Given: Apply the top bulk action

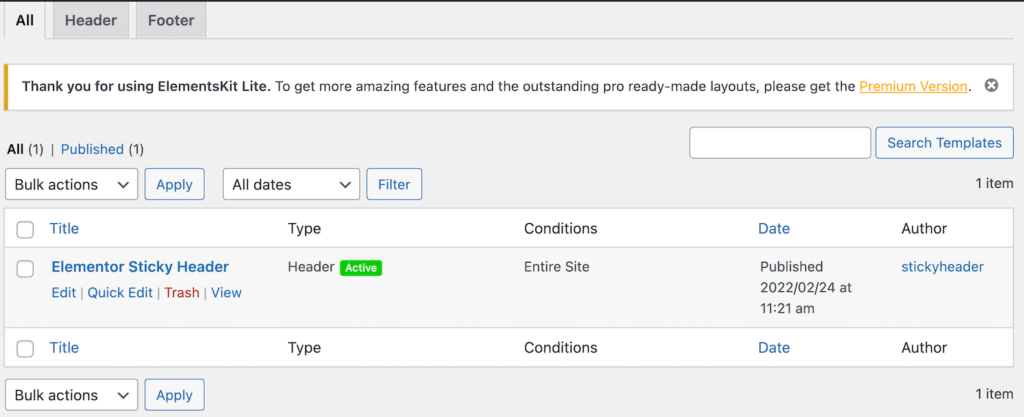Looking at the screenshot, I should click(x=174, y=185).
